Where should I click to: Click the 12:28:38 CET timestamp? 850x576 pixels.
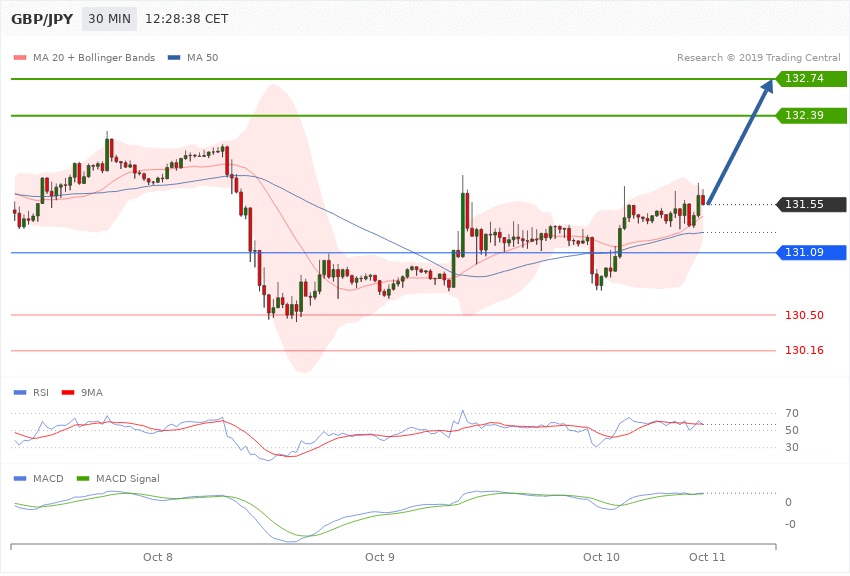(186, 19)
